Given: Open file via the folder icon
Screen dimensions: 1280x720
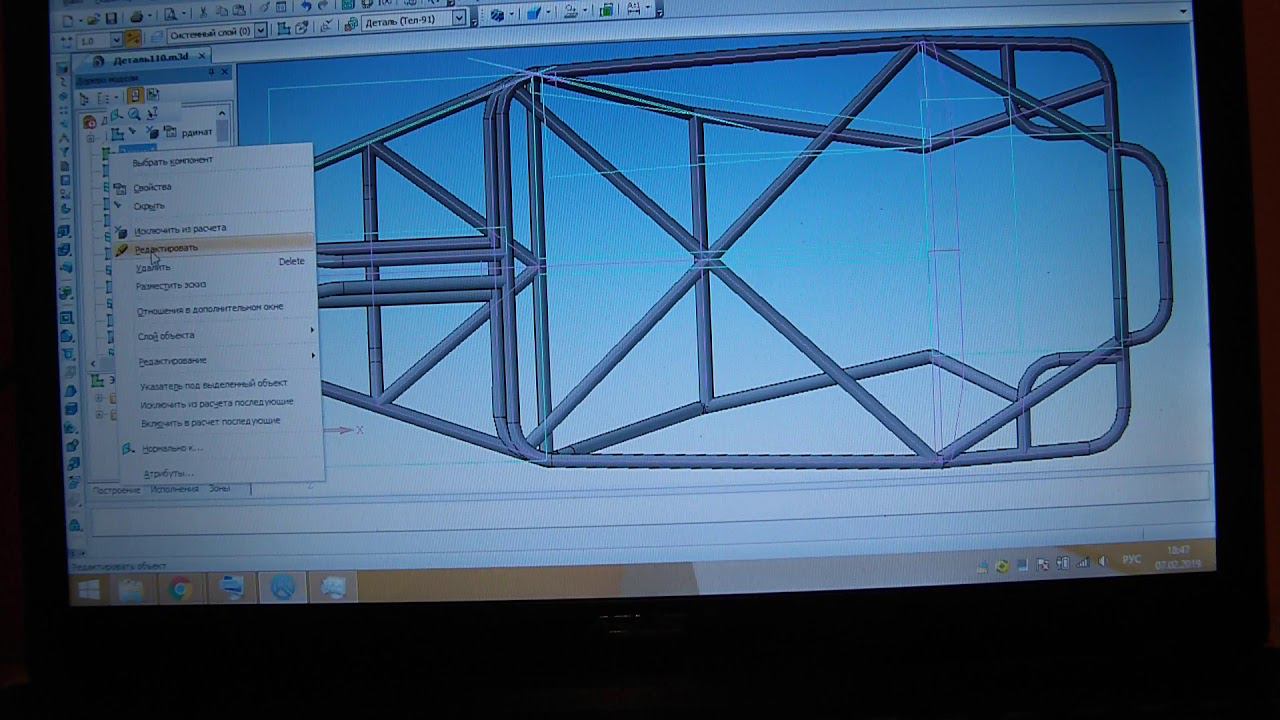Looking at the screenshot, I should pyautogui.click(x=92, y=19).
